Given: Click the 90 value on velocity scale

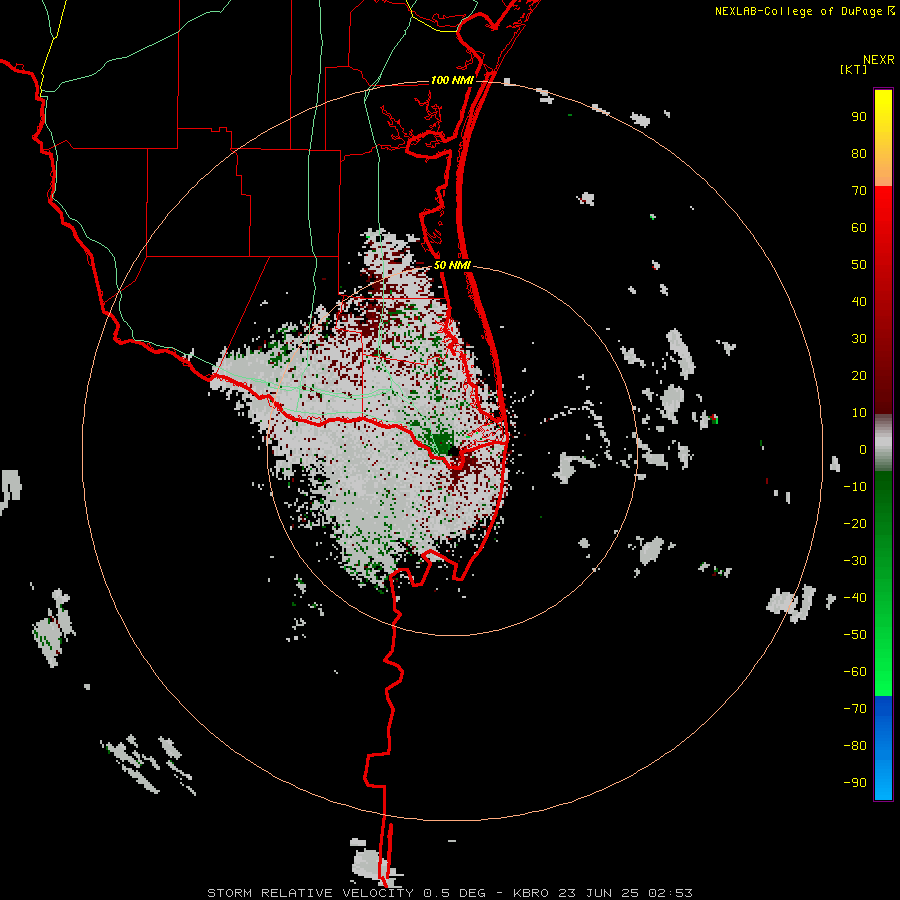Looking at the screenshot, I should [859, 117].
